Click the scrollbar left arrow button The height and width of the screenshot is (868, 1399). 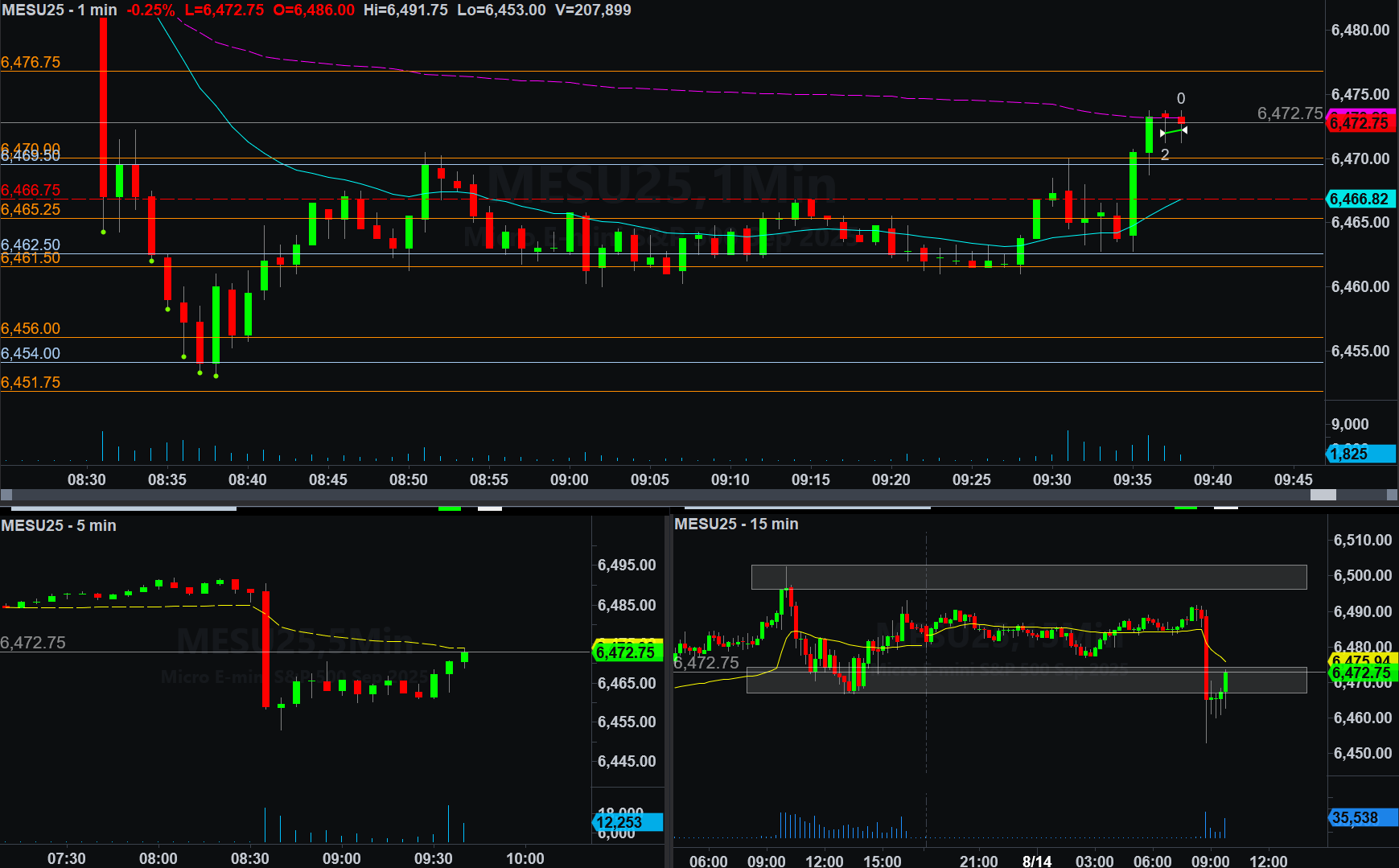click(x=6, y=495)
